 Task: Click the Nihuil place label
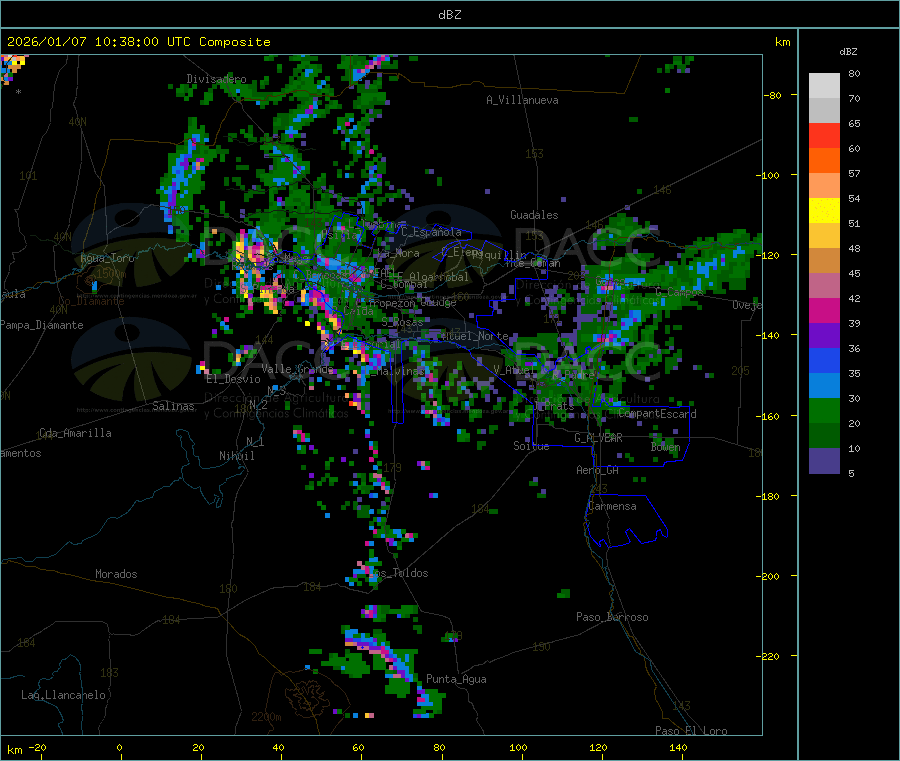pos(237,456)
